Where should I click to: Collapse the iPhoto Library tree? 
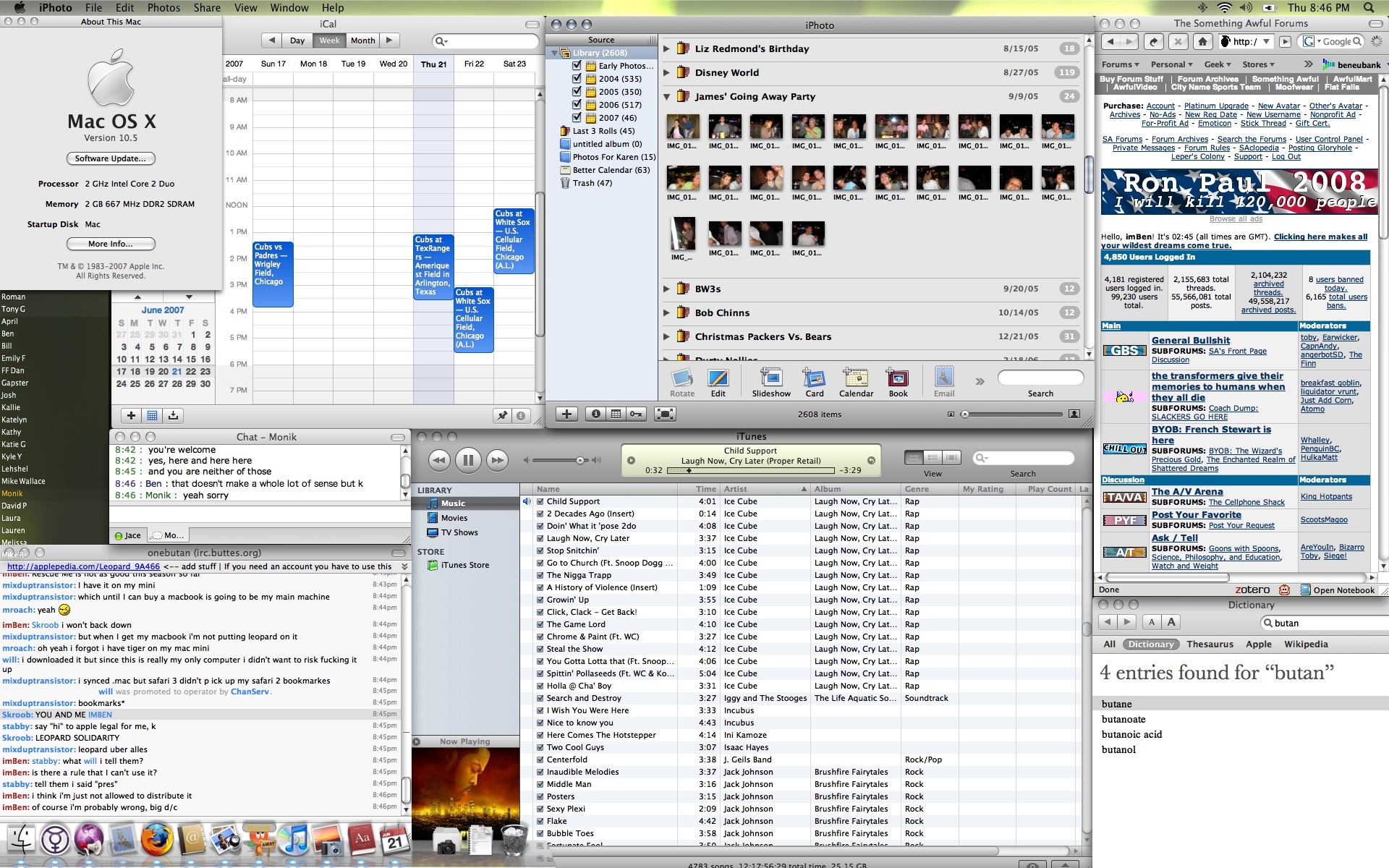coord(555,53)
